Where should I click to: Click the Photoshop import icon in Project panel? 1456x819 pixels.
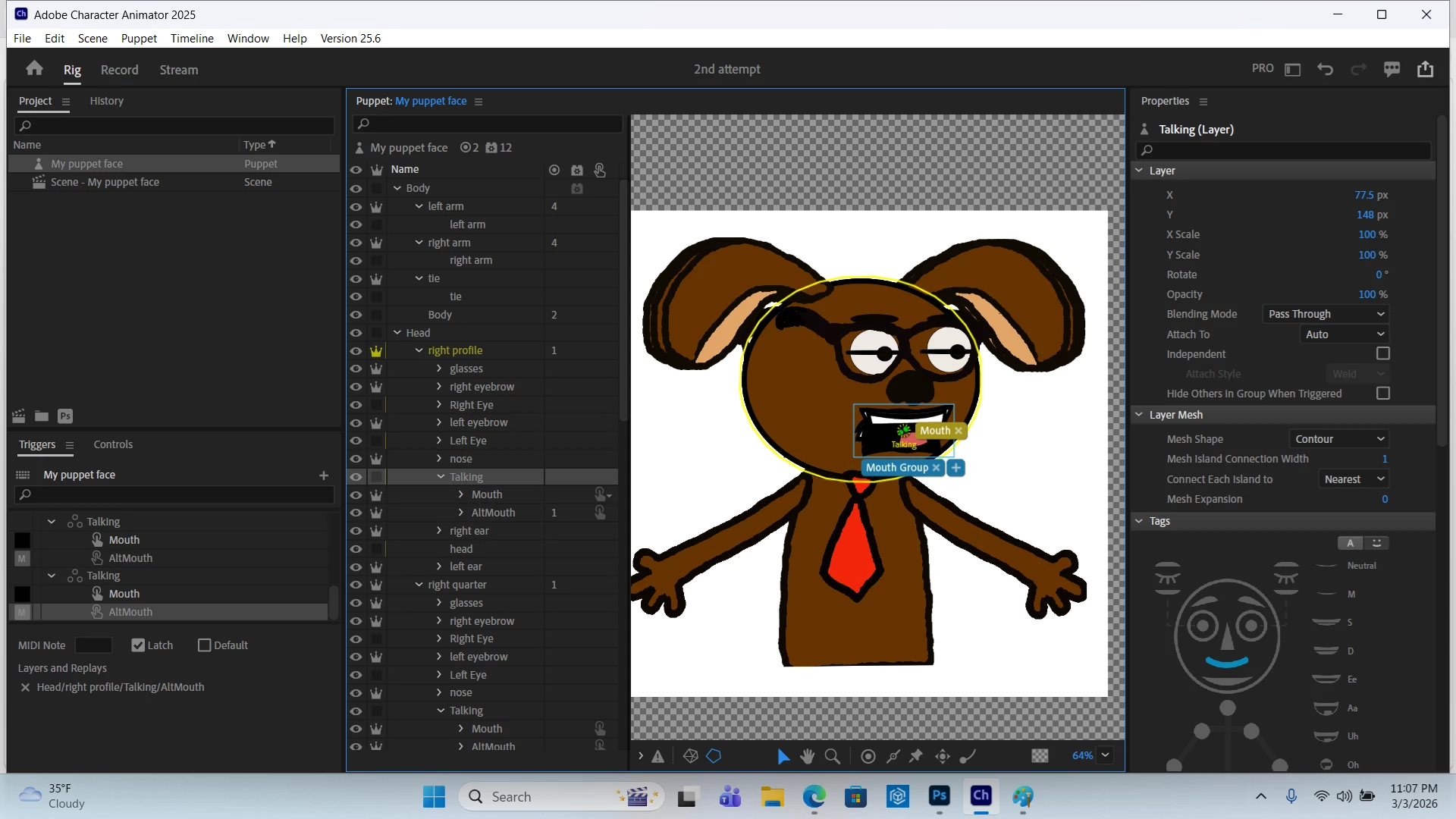[65, 416]
